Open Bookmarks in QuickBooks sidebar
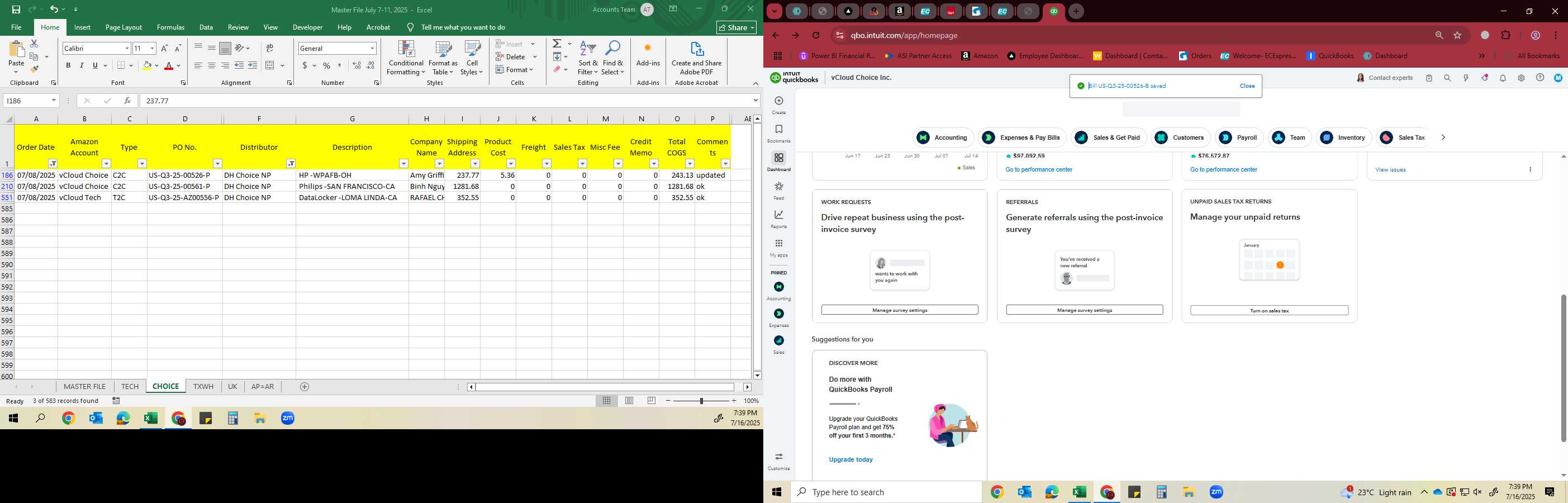The image size is (1568, 503). (778, 134)
